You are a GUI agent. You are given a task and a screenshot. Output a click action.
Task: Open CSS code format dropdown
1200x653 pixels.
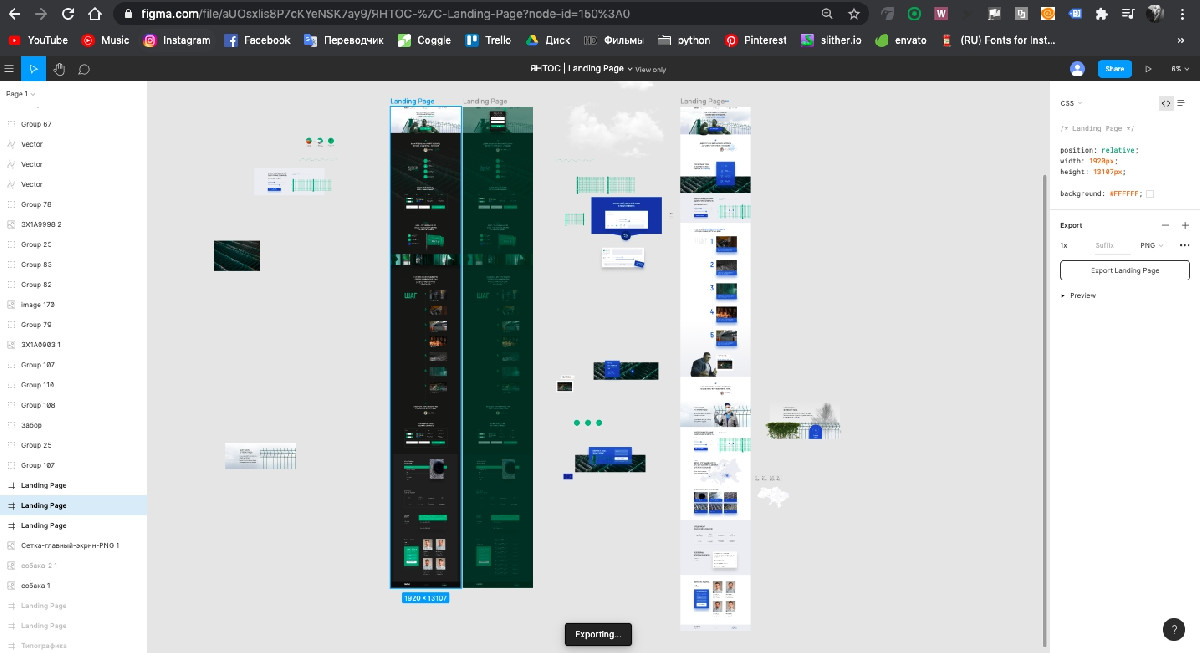click(x=1071, y=103)
